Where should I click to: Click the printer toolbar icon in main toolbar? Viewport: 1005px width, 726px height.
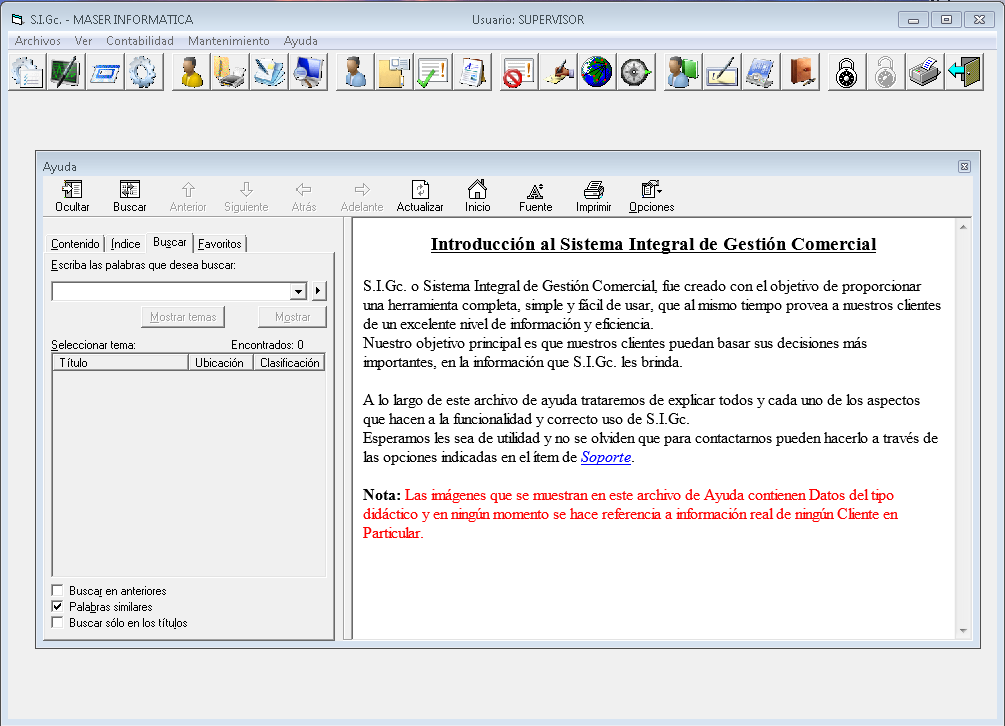925,72
